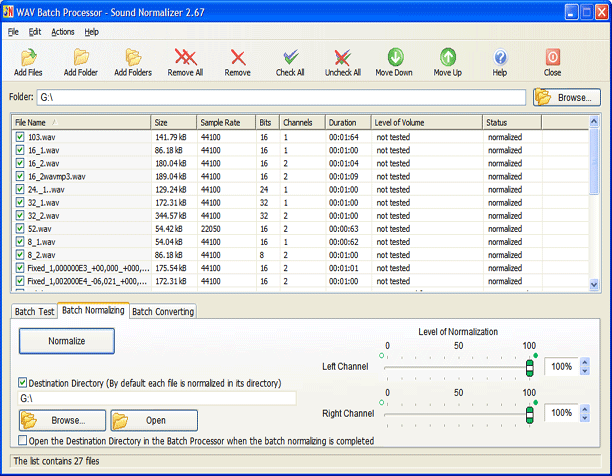Decrease Right Channel percentage with down arrow
The height and width of the screenshot is (476, 612).
point(585,417)
